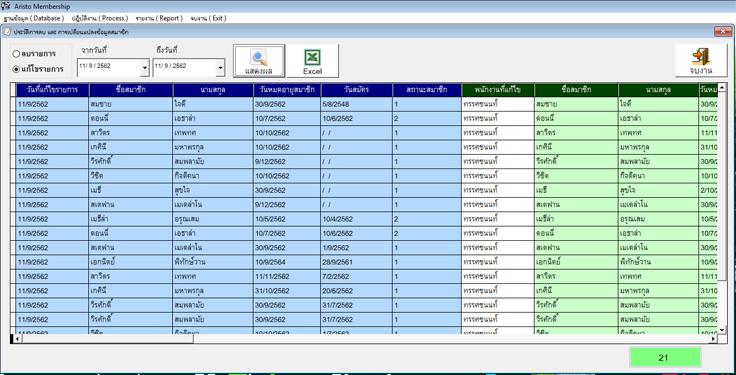Open the จบงาน (Exit) menu
The width and height of the screenshot is (736, 375).
tap(208, 18)
